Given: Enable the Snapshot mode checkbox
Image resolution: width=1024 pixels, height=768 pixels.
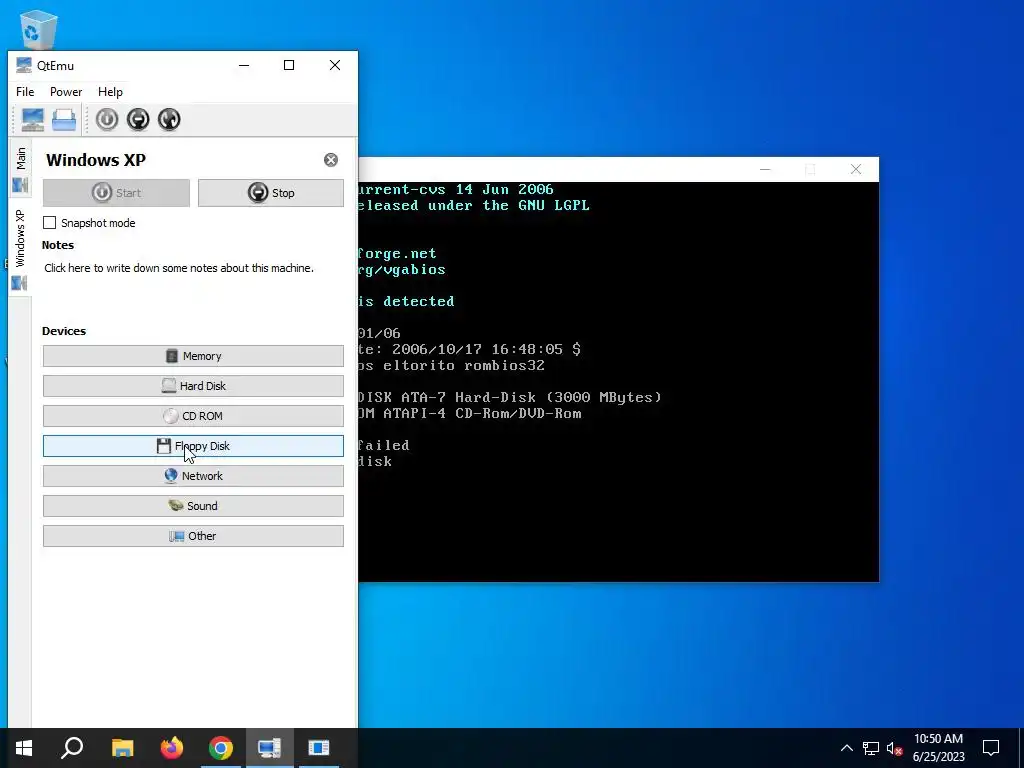Looking at the screenshot, I should click(50, 223).
